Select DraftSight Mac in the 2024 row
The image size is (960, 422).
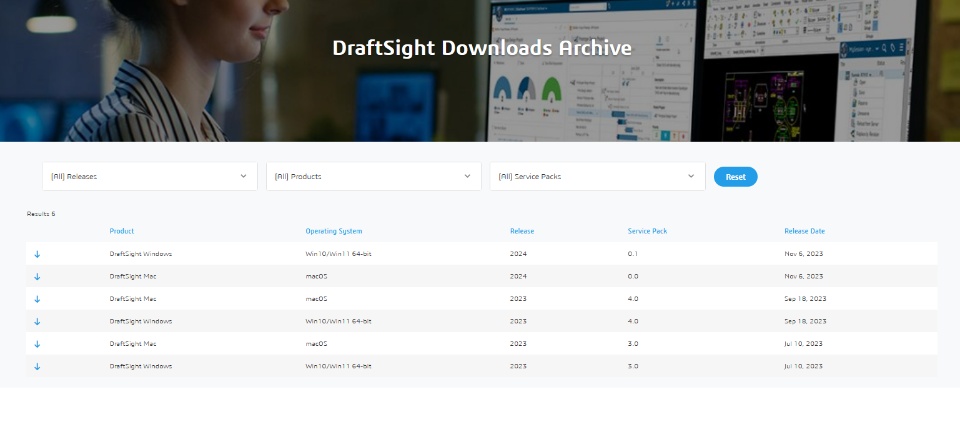[133, 276]
